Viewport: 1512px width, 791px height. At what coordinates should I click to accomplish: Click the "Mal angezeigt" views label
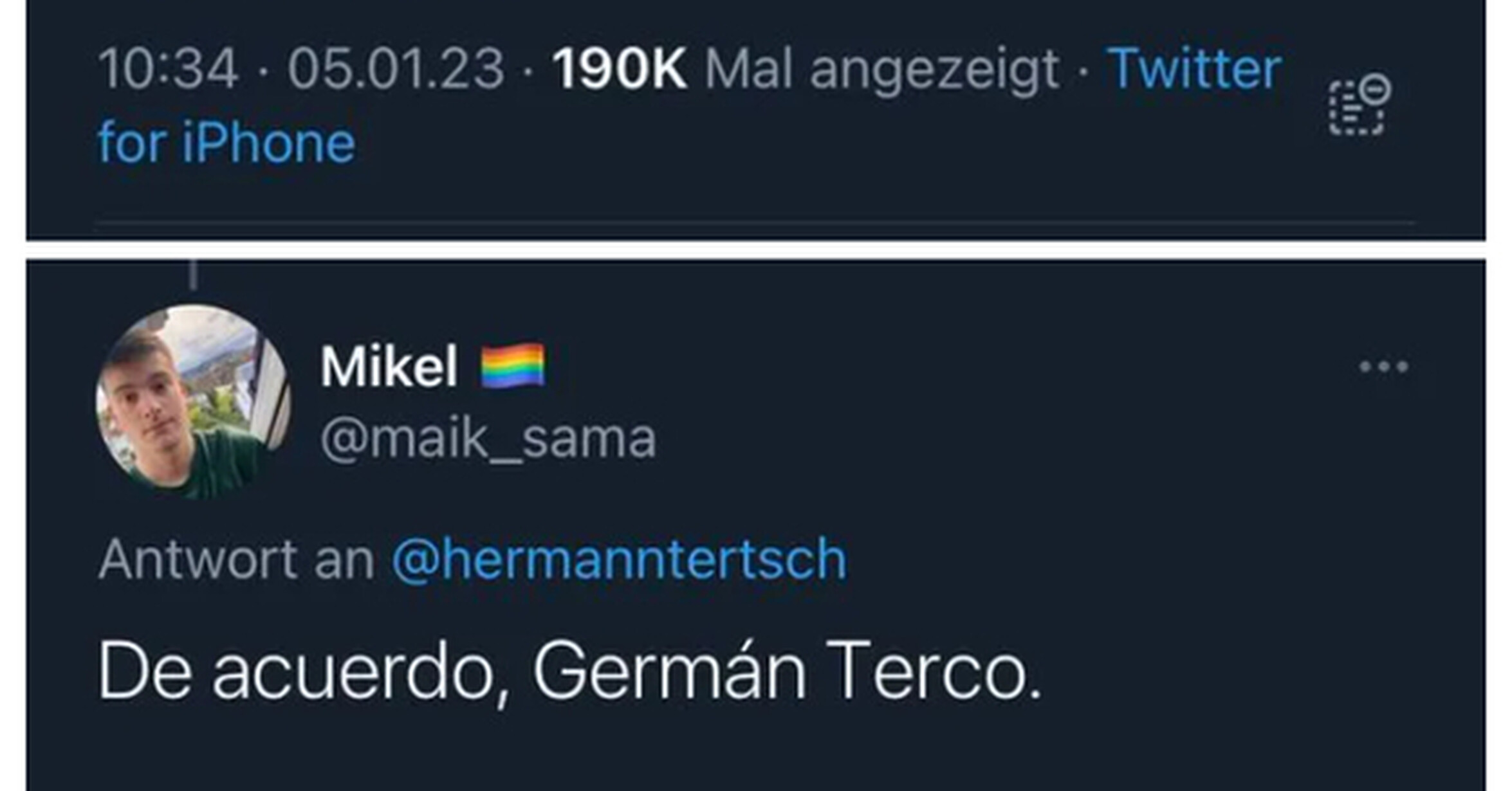tap(881, 69)
